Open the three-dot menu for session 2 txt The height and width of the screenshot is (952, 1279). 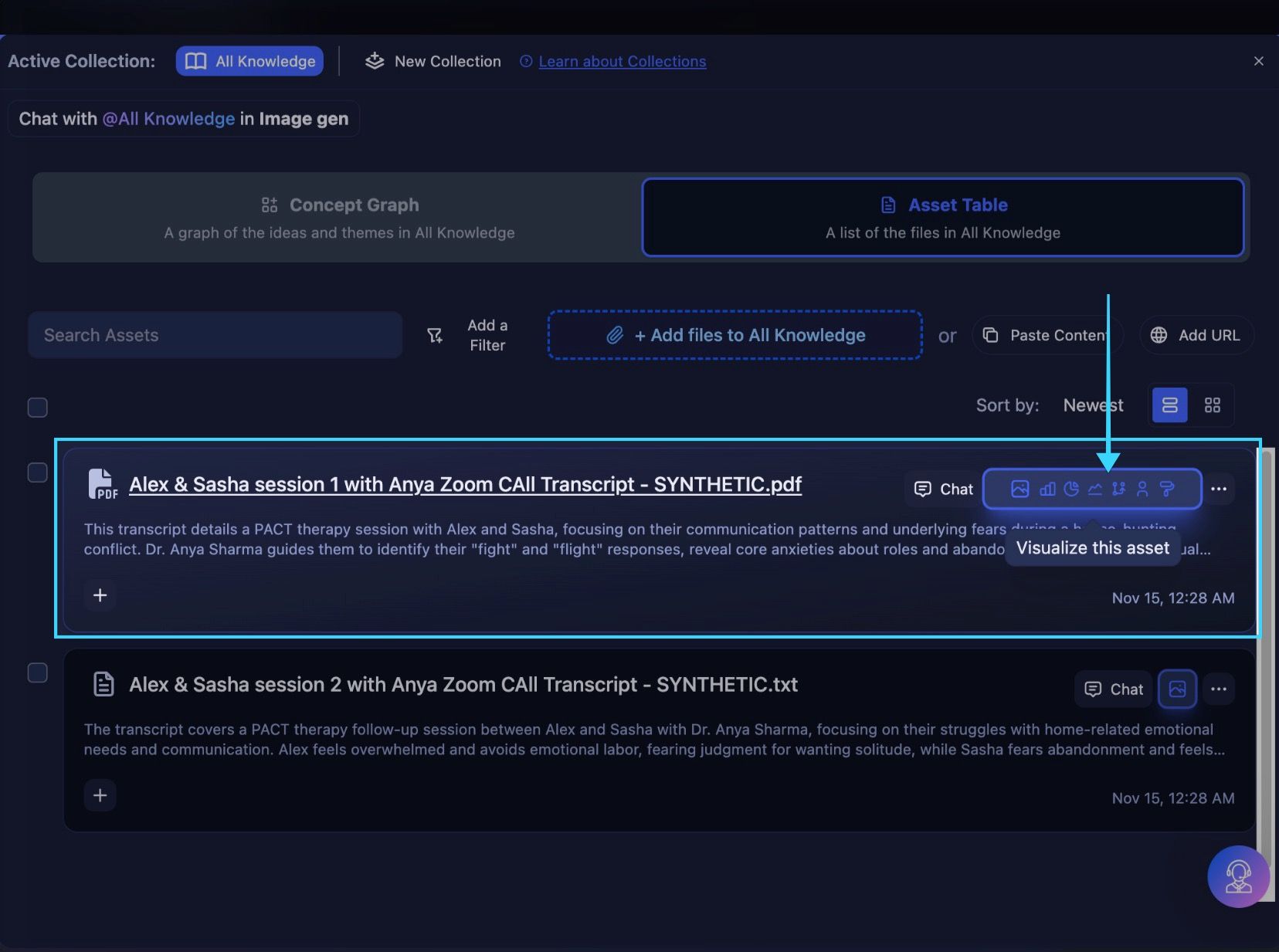[x=1219, y=689]
